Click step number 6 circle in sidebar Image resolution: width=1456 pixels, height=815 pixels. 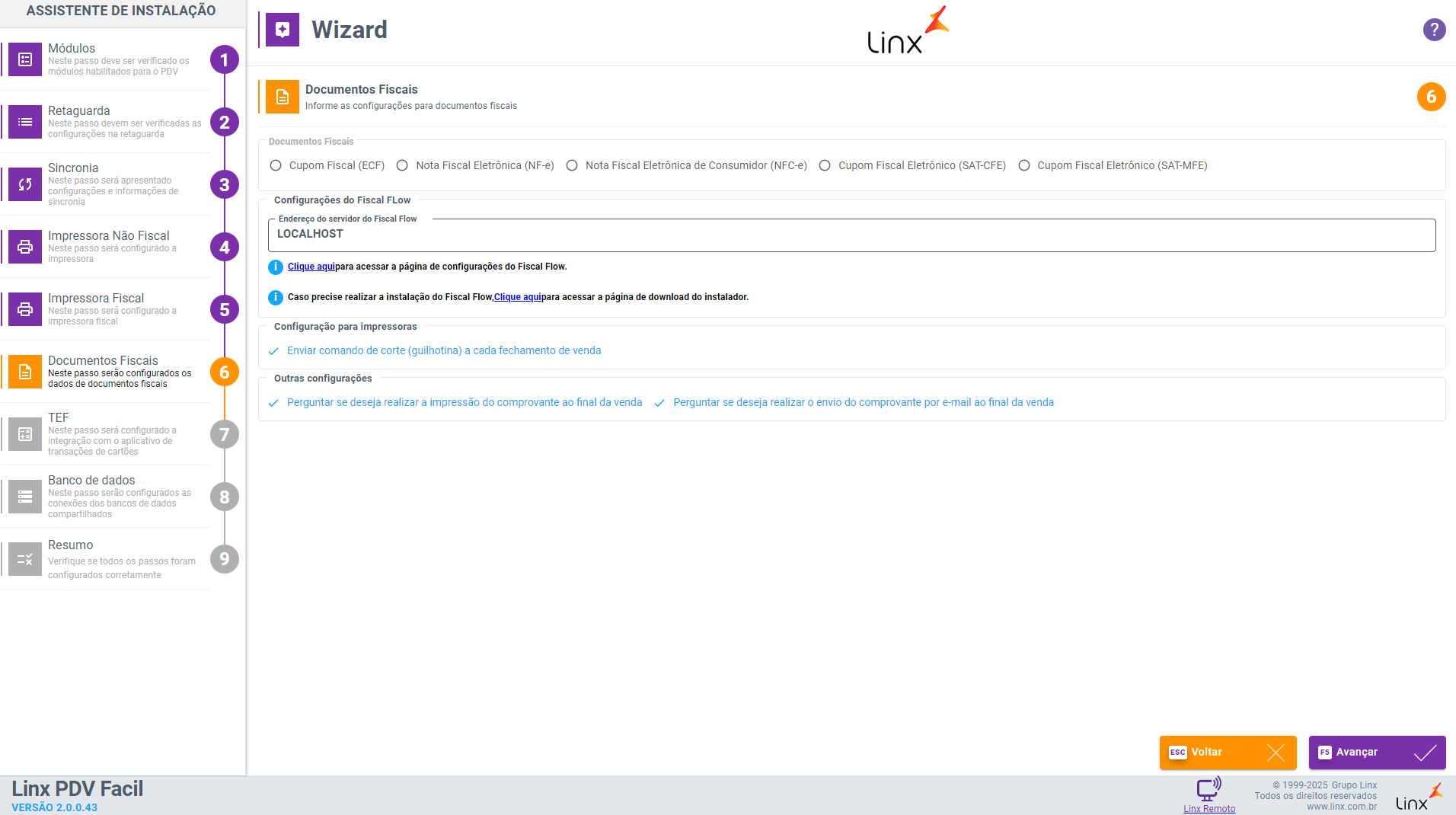click(x=225, y=372)
